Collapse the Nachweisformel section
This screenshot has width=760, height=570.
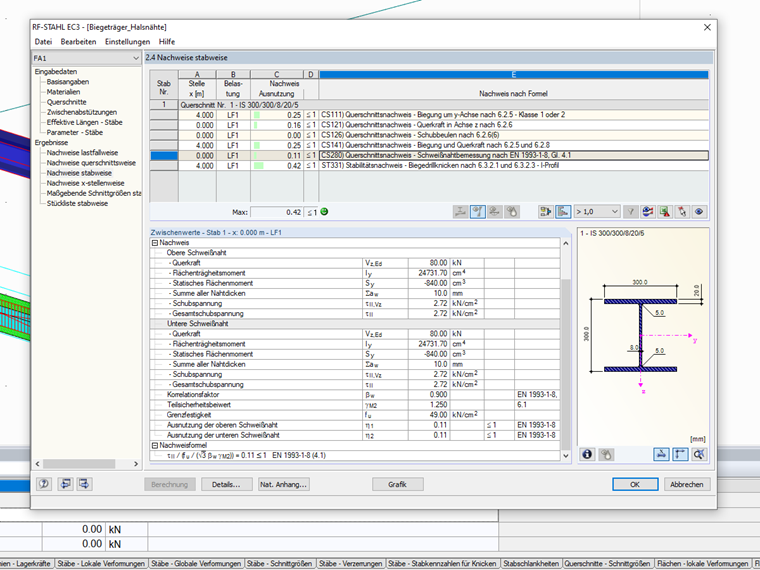[155, 445]
